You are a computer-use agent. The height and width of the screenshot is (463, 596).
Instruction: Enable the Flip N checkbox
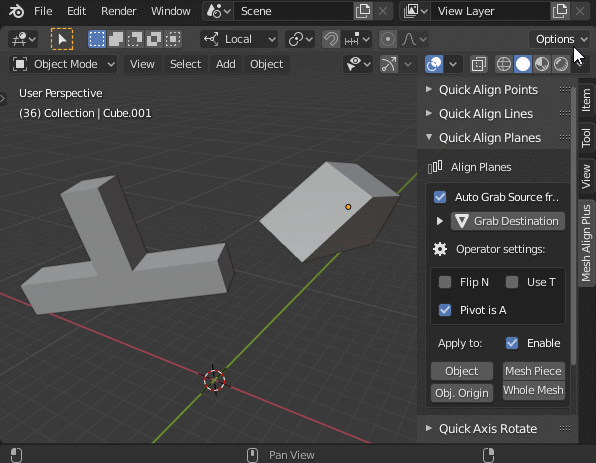pos(445,282)
